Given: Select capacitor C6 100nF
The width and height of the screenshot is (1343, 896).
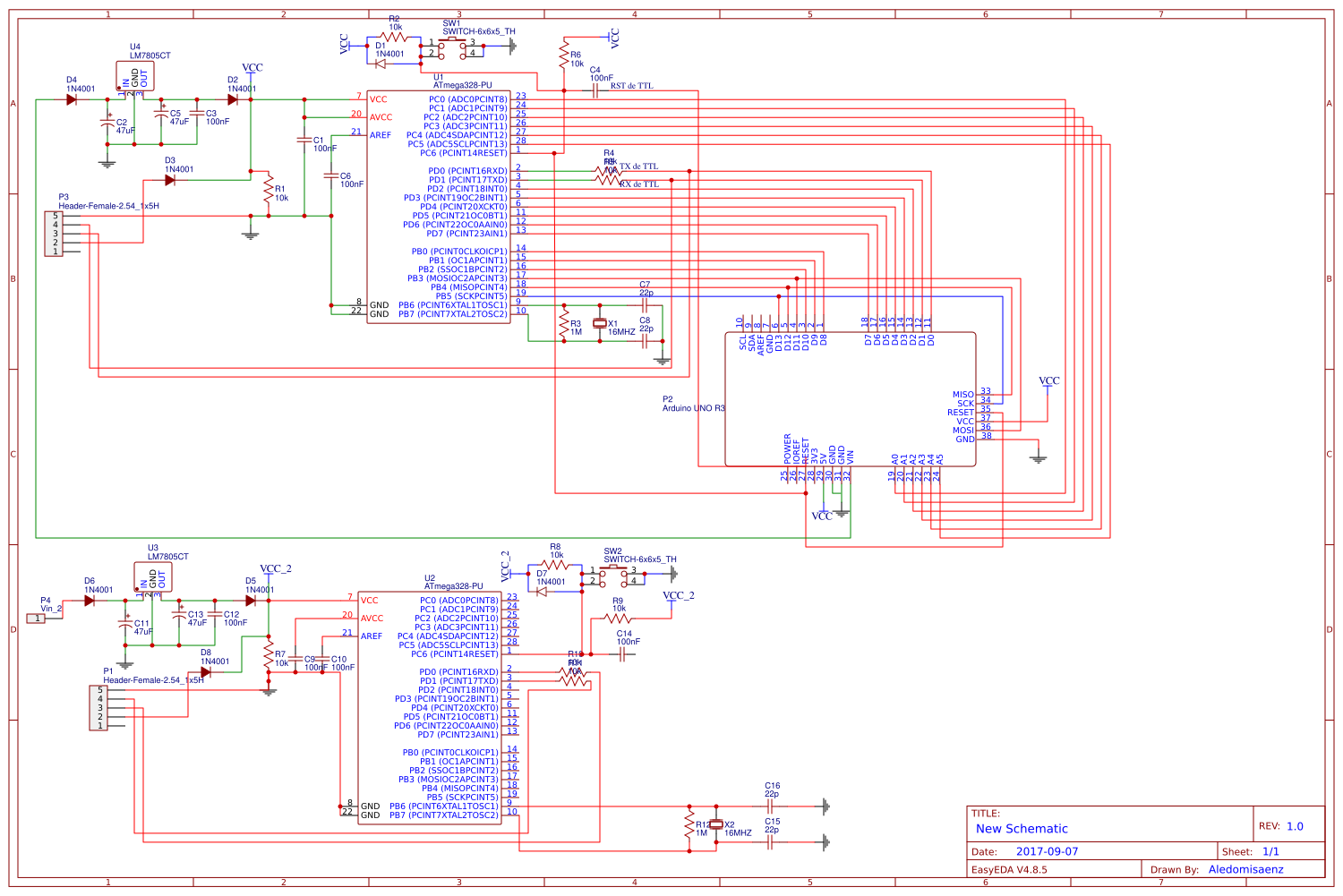Looking at the screenshot, I should [x=331, y=175].
